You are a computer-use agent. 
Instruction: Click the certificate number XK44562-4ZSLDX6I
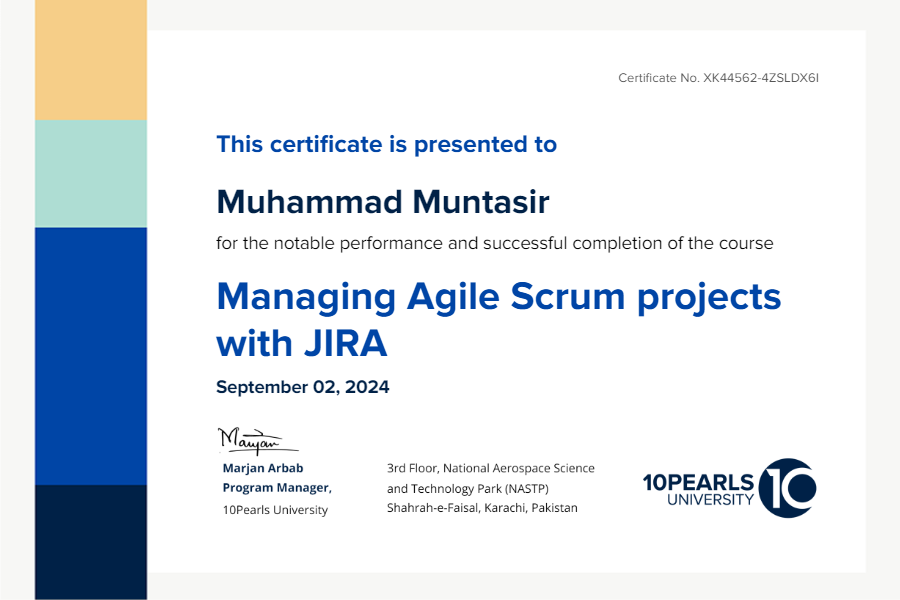click(x=761, y=78)
